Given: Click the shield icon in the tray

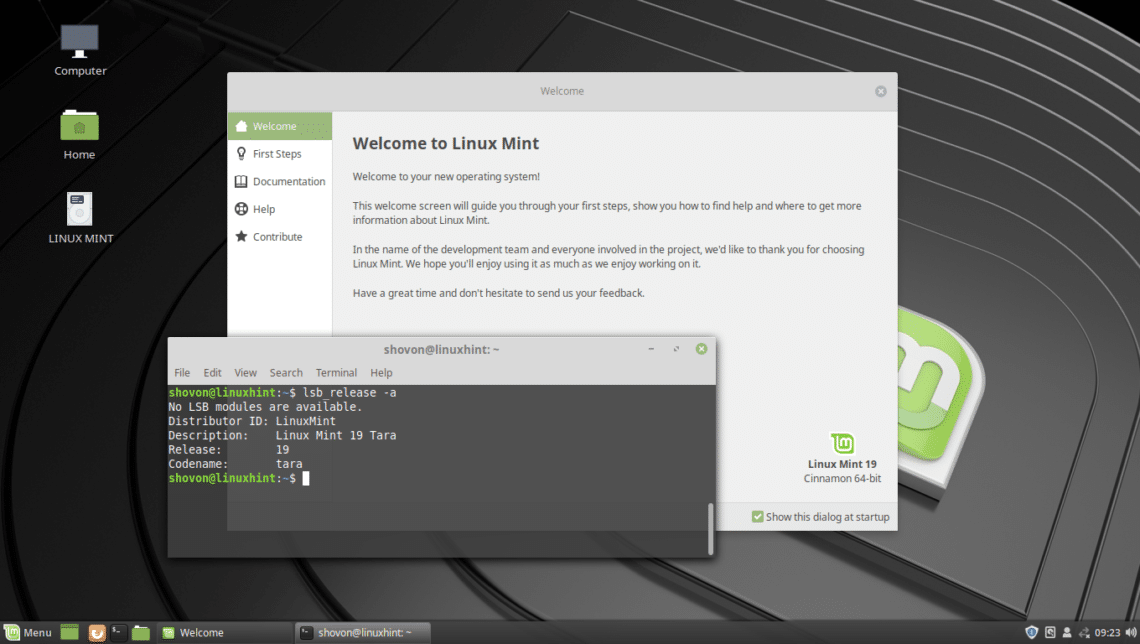Looking at the screenshot, I should coord(1031,632).
